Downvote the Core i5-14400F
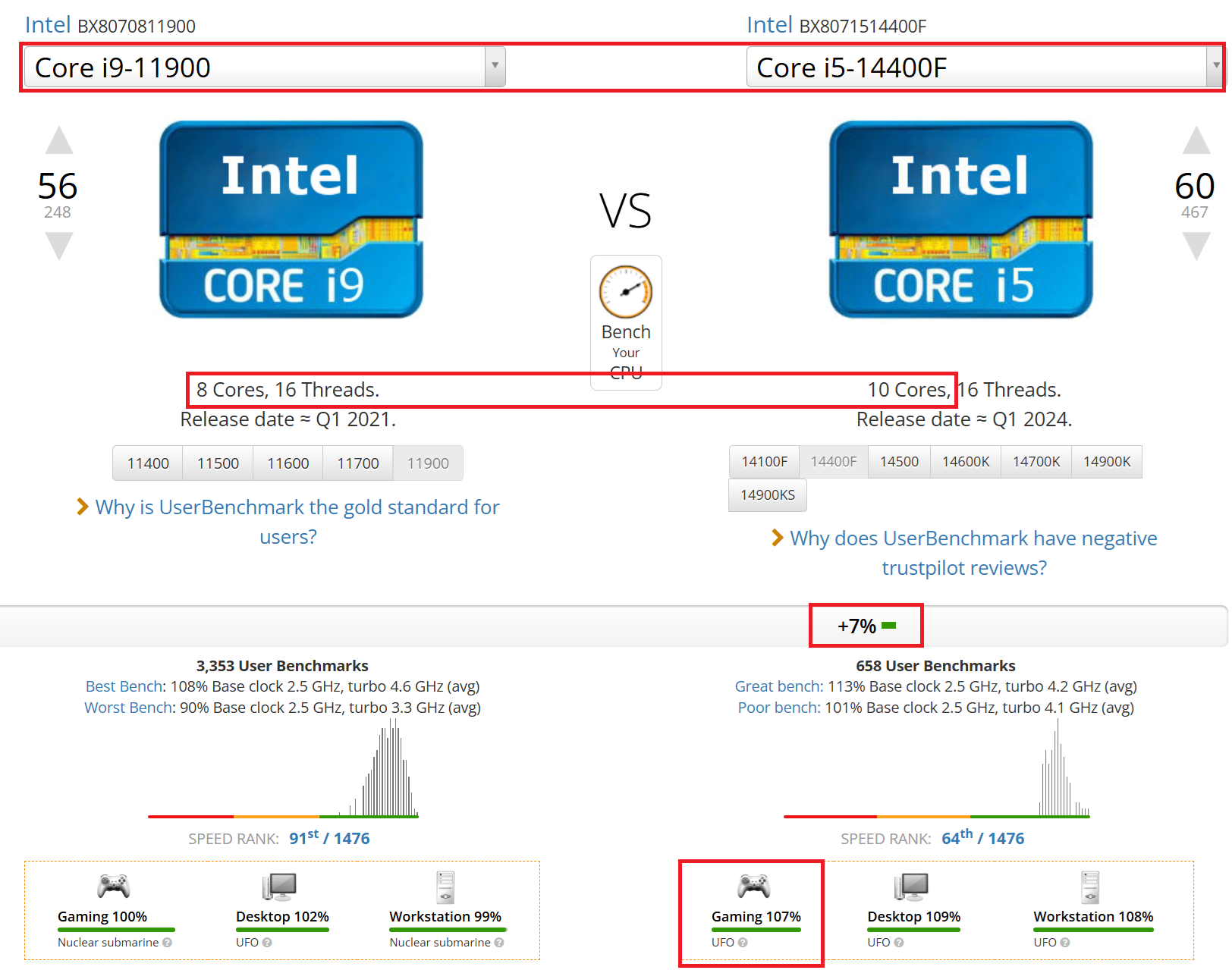Viewport: 1232px width, 970px height. click(x=1196, y=246)
